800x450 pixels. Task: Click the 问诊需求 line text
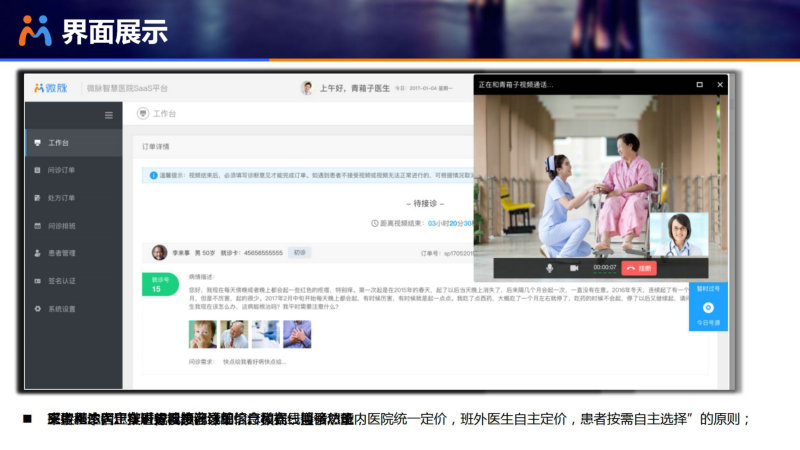[237, 362]
